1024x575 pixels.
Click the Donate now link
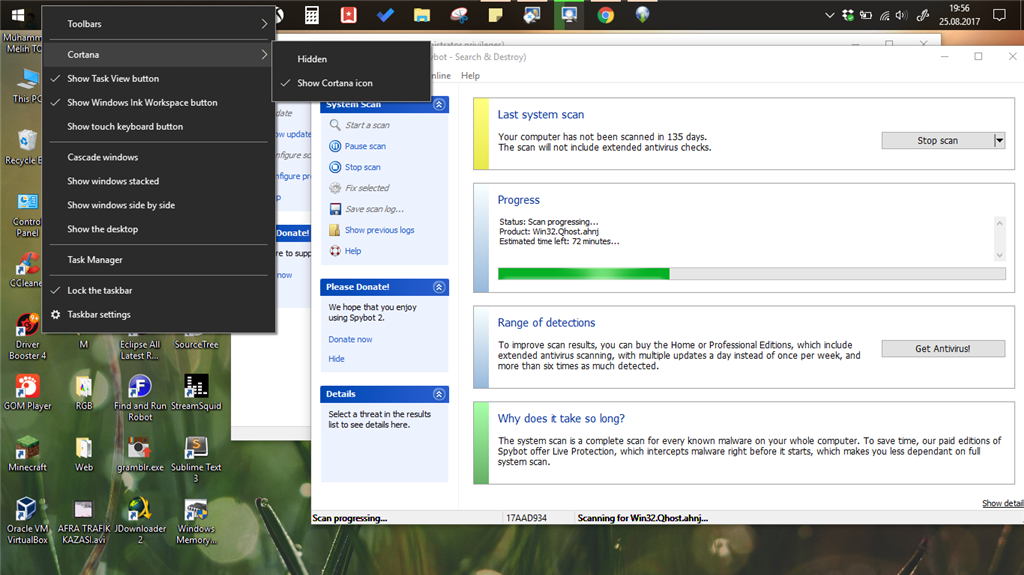[350, 340]
